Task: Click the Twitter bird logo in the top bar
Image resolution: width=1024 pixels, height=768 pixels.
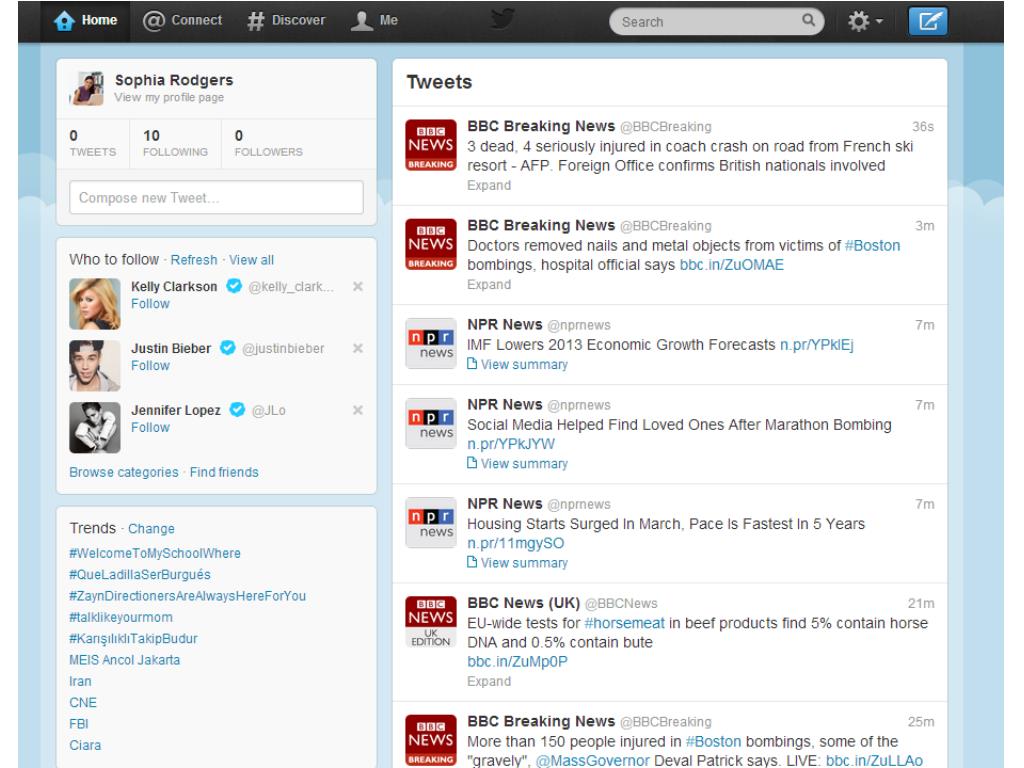Action: pos(502,20)
